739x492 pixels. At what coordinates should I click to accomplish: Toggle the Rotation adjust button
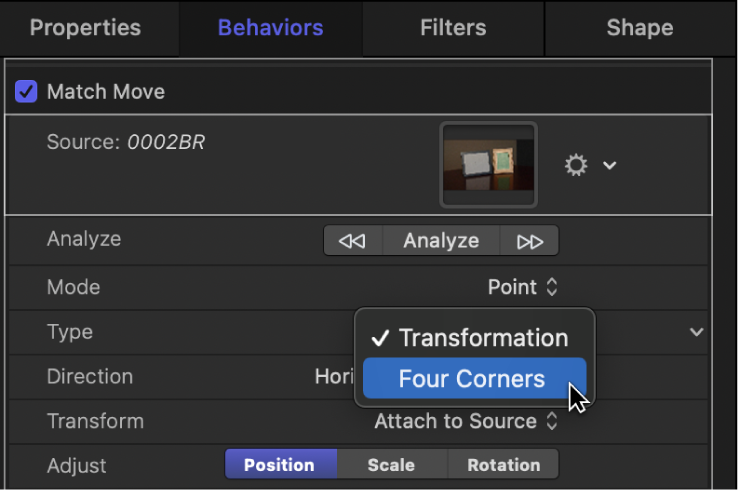503,465
